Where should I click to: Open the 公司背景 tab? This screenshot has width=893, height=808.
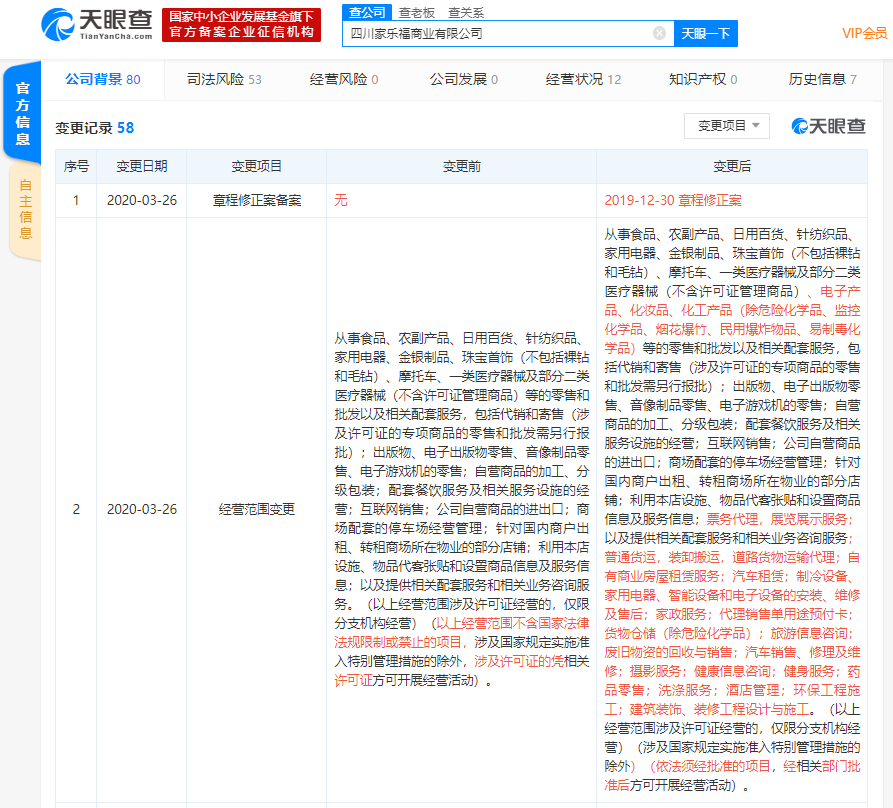point(102,79)
